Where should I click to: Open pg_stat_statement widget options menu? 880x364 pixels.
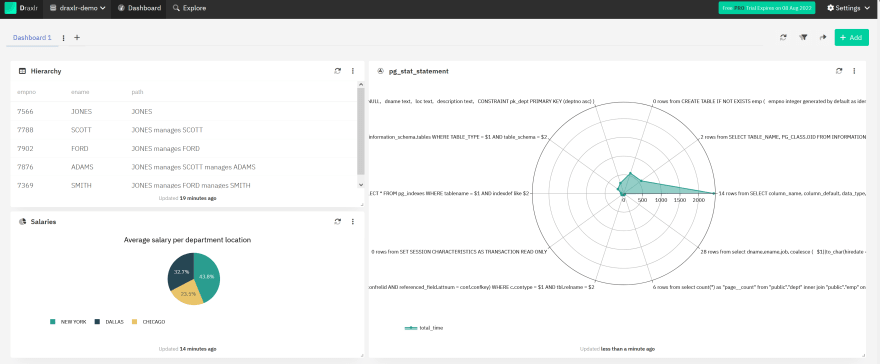click(854, 71)
